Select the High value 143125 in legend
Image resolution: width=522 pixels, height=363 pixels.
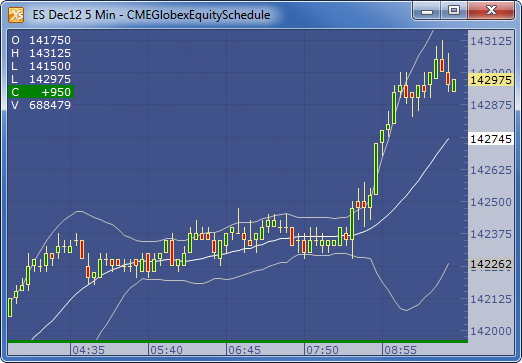click(50, 53)
